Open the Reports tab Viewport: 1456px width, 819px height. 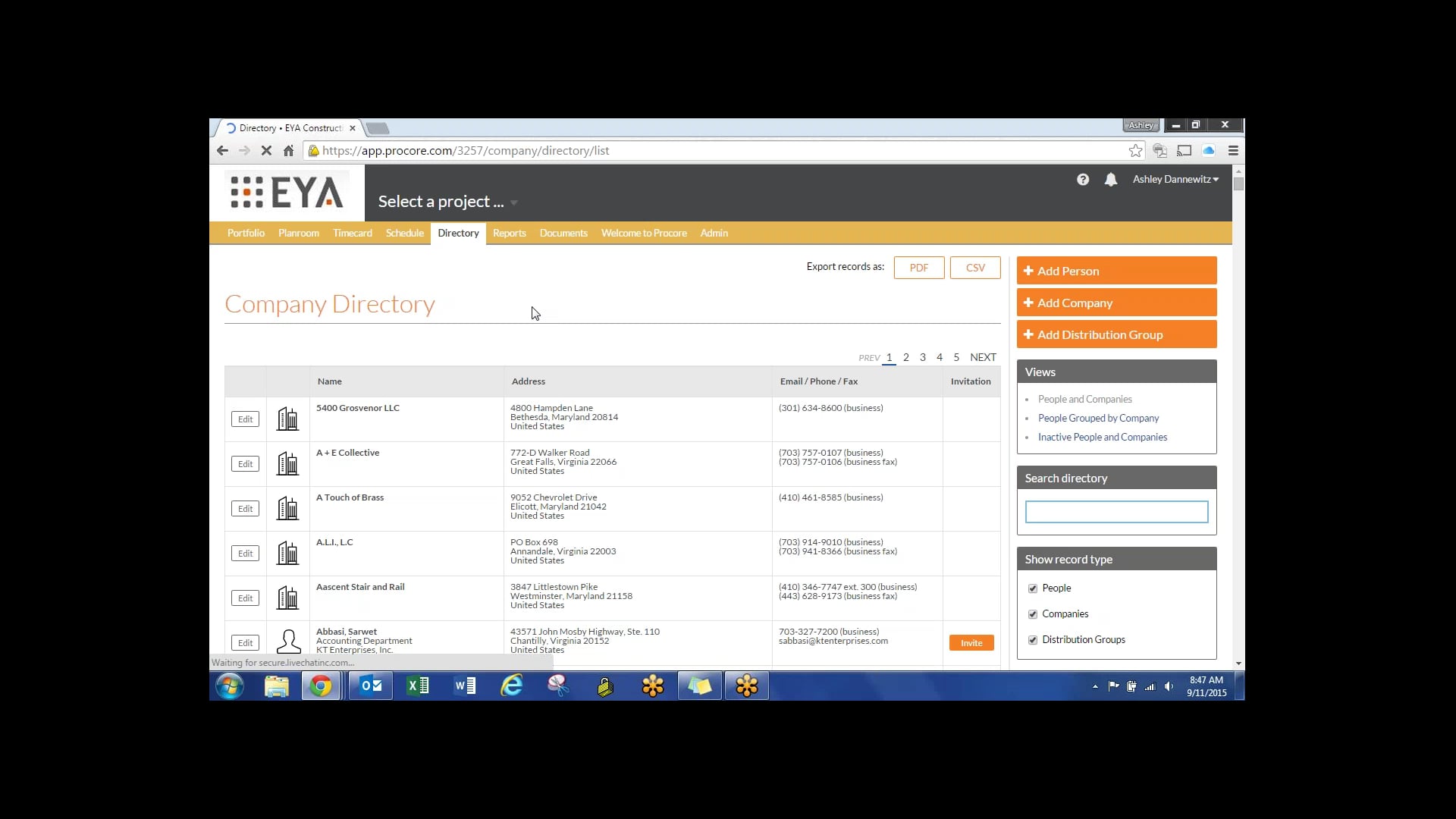coord(509,233)
